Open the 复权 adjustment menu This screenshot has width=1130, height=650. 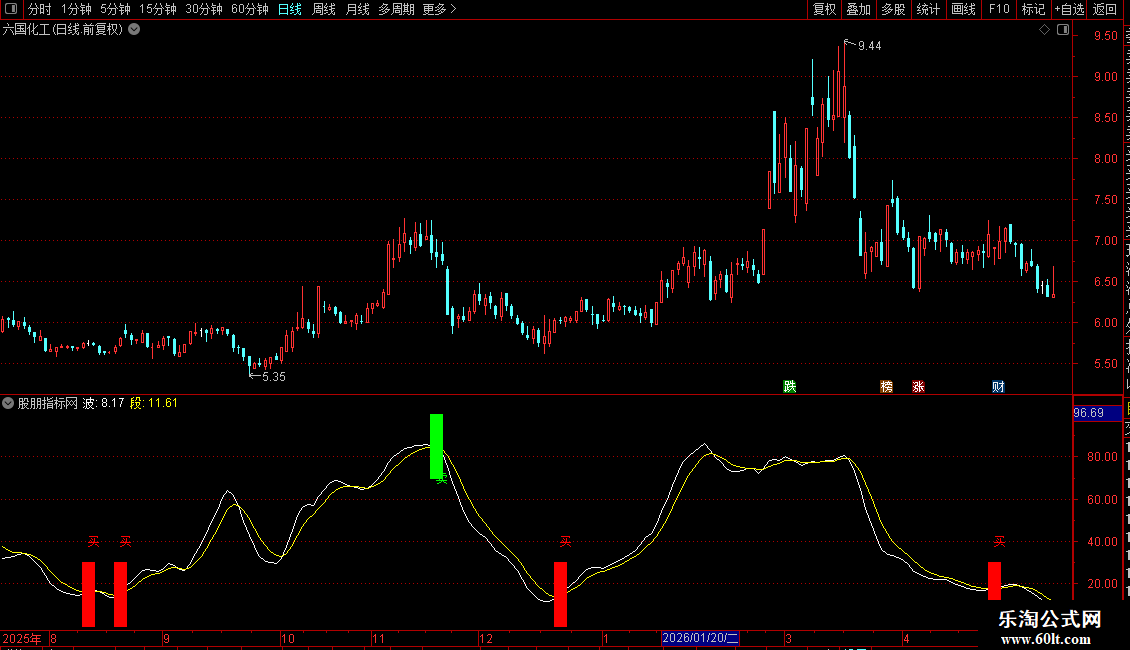click(824, 9)
